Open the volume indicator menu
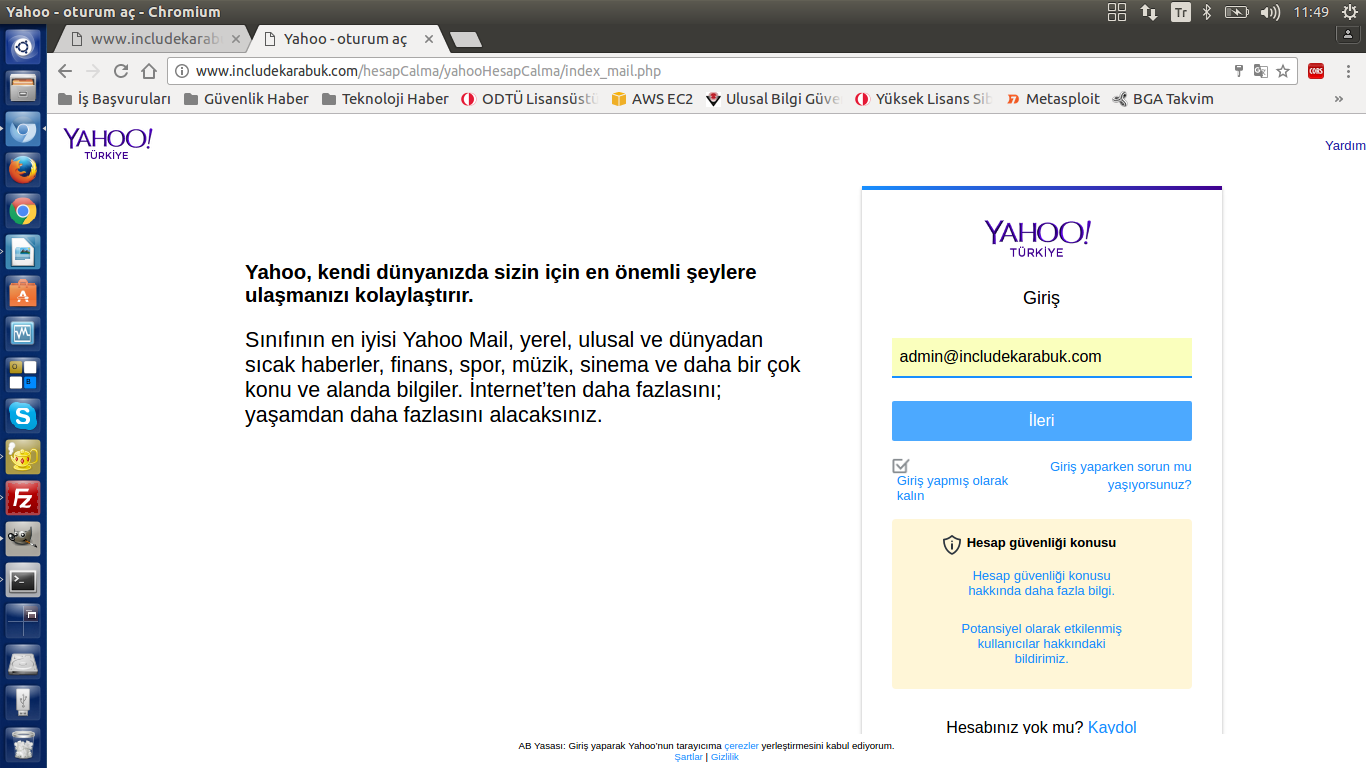The image size is (1366, 768). click(x=1271, y=12)
